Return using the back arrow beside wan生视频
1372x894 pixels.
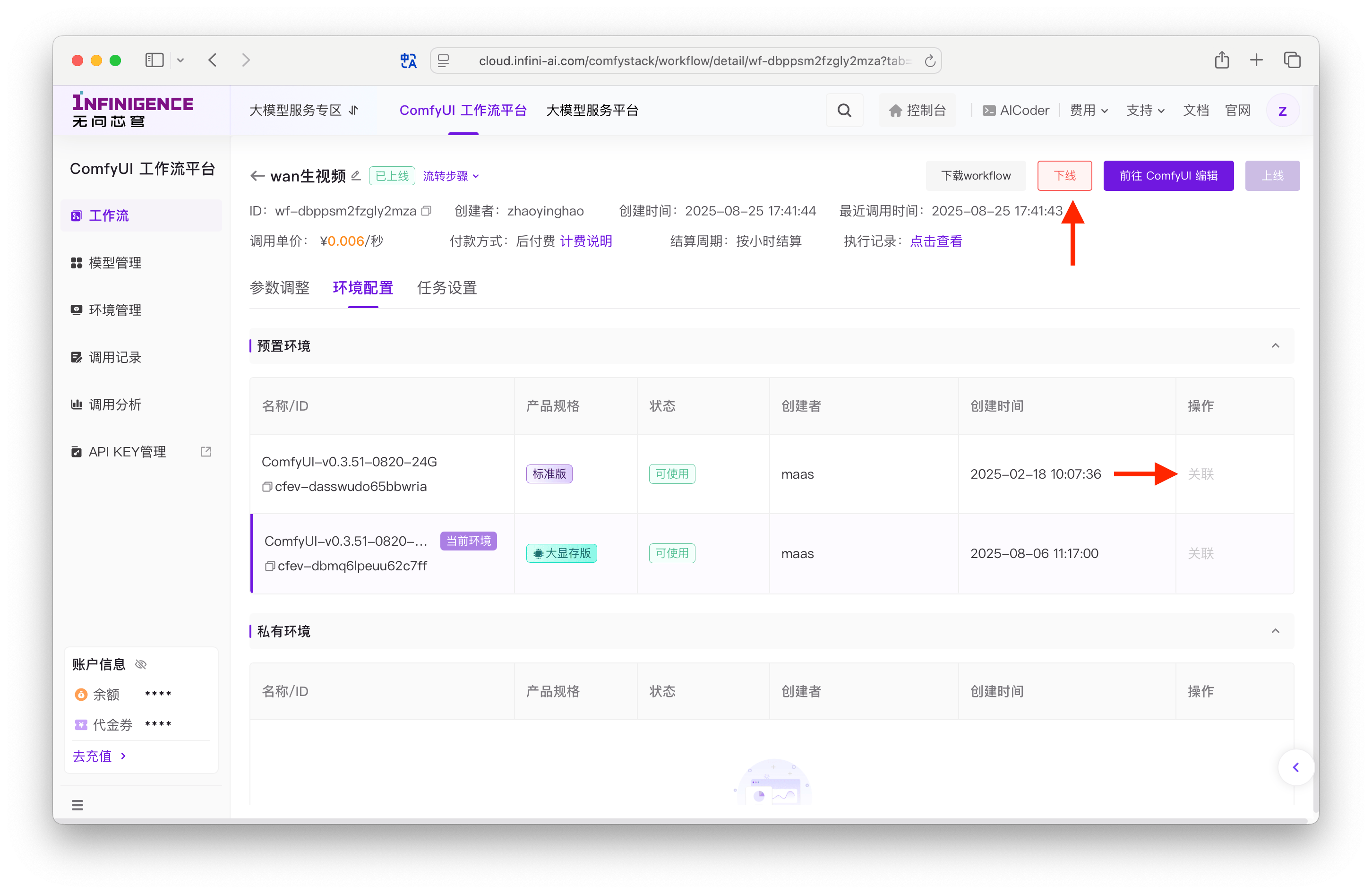coord(257,176)
